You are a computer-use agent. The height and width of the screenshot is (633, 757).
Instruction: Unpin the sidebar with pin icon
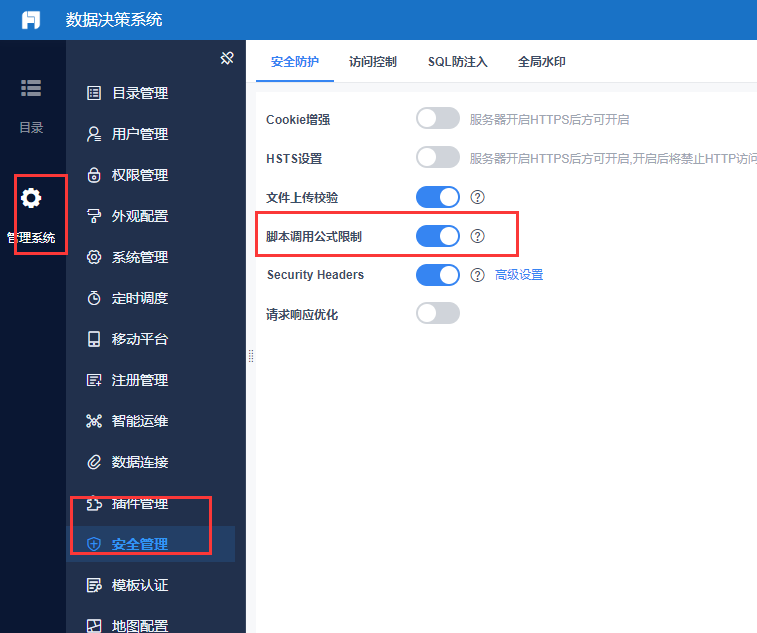coord(227,58)
